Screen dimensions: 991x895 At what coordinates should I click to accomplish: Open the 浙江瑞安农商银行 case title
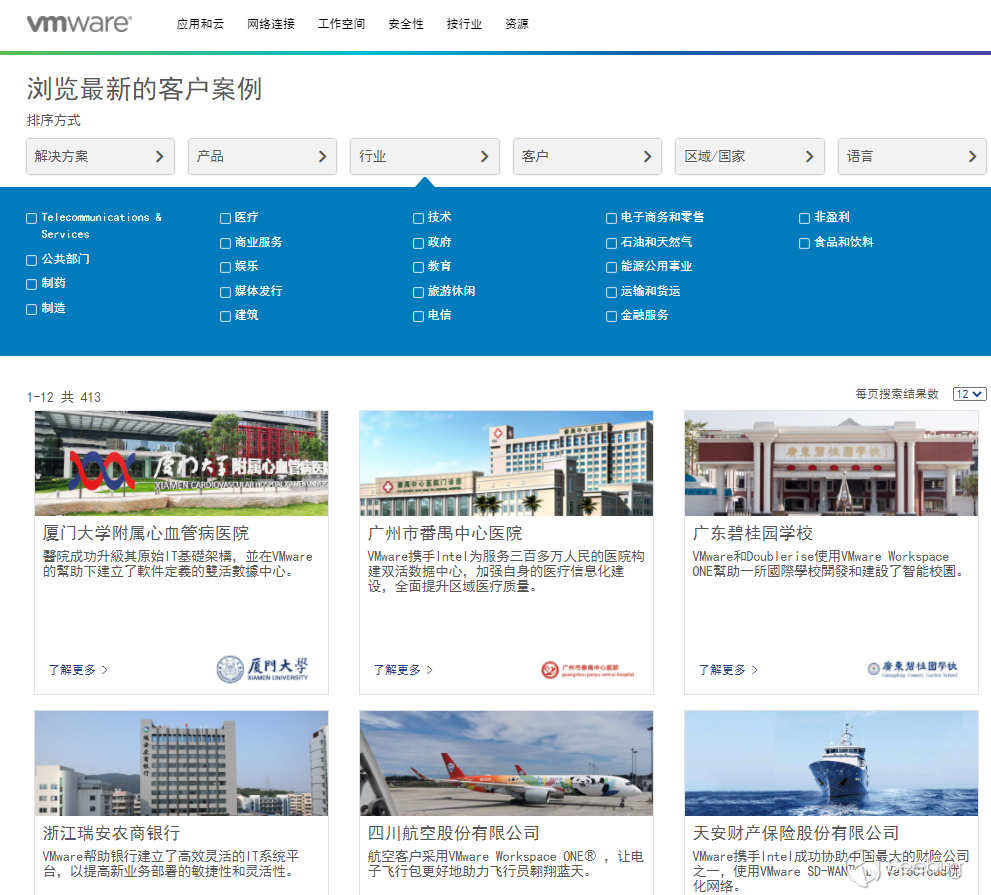pyautogui.click(x=111, y=832)
